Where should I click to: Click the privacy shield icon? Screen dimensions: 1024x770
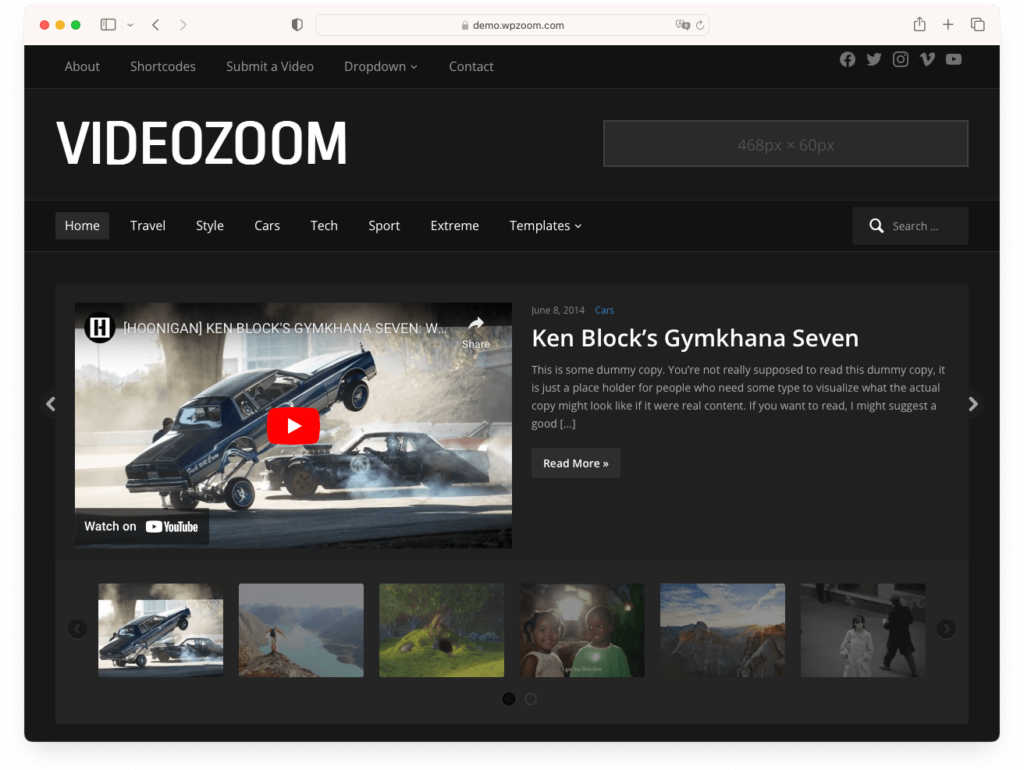point(297,25)
